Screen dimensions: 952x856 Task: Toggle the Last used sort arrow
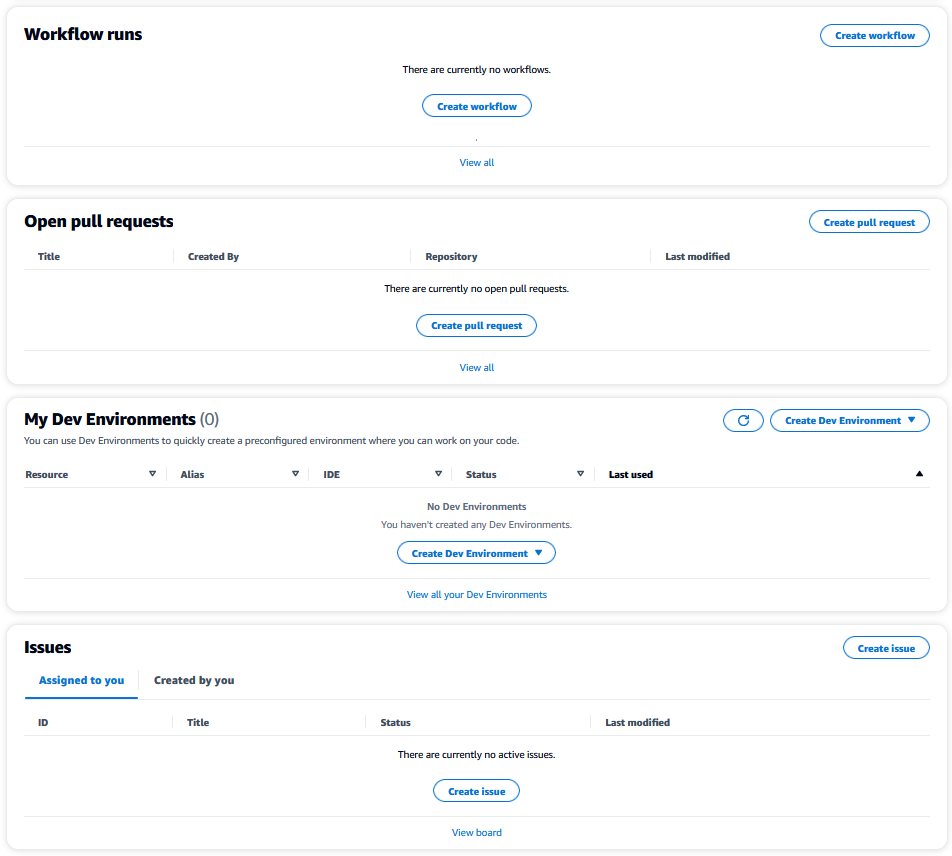coord(919,473)
